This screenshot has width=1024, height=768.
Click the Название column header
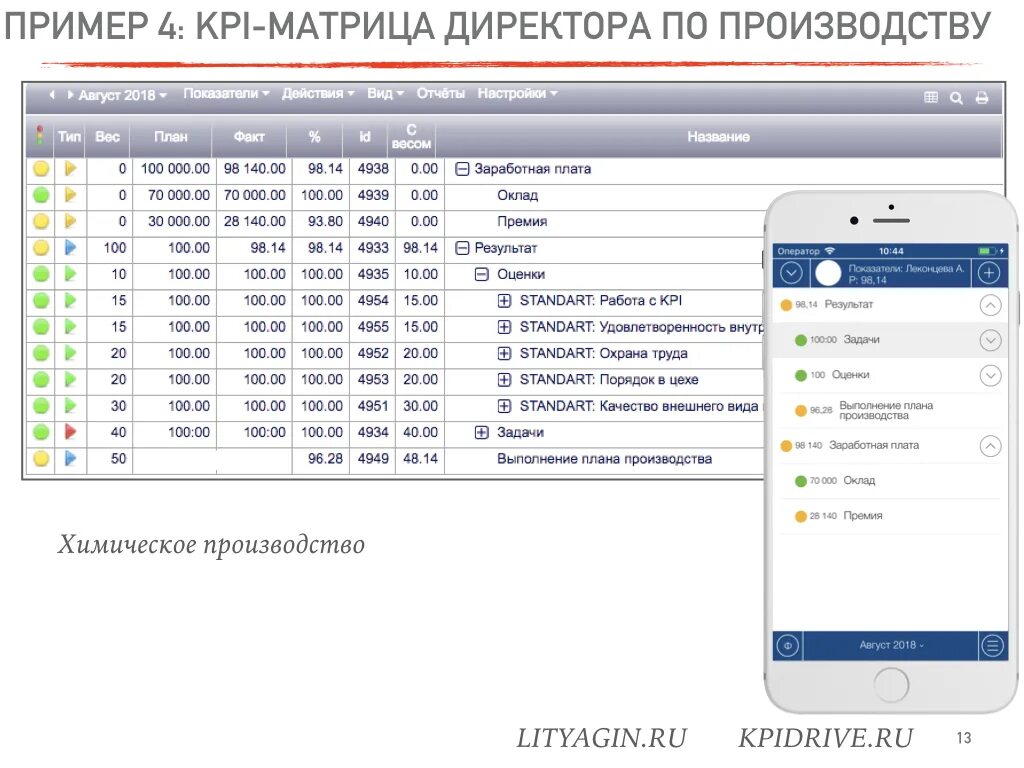pos(718,136)
